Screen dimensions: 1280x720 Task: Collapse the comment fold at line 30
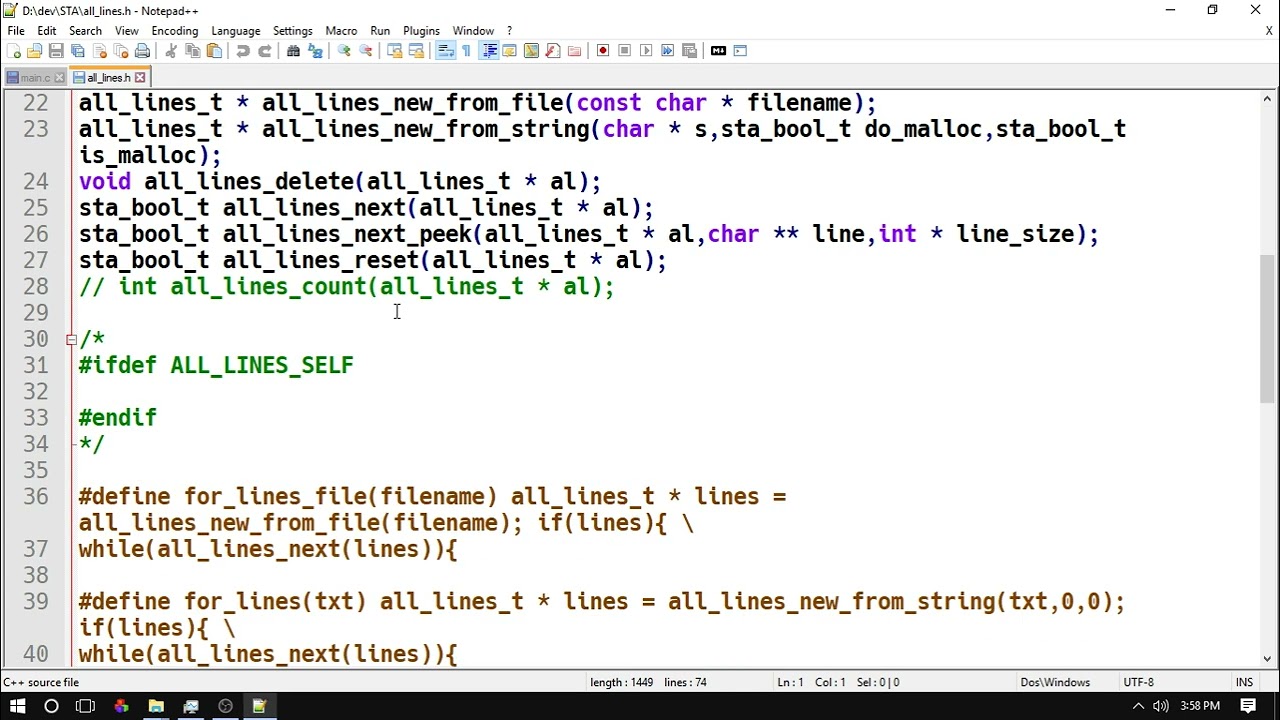(x=71, y=339)
